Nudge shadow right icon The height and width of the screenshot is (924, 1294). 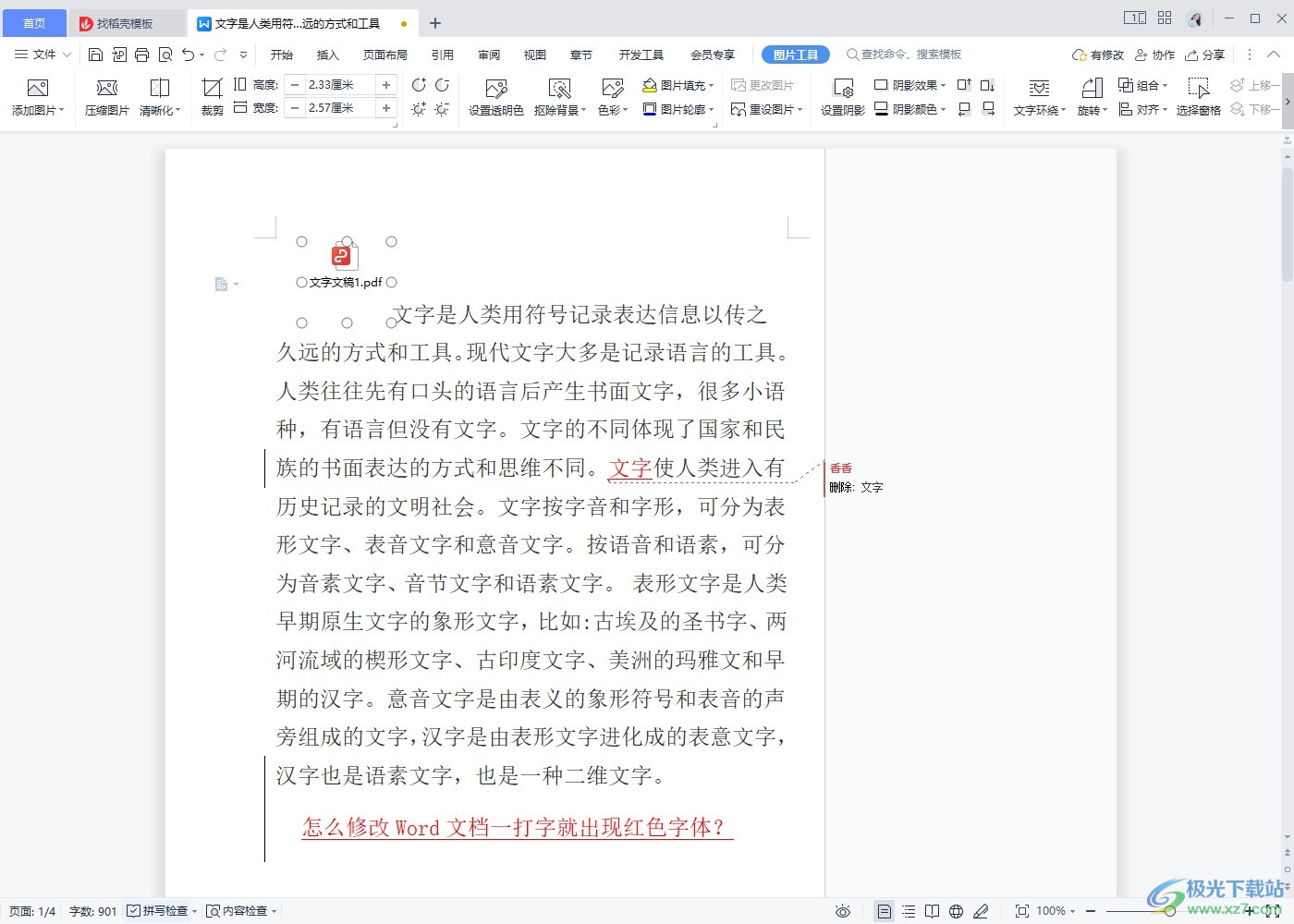tap(988, 109)
